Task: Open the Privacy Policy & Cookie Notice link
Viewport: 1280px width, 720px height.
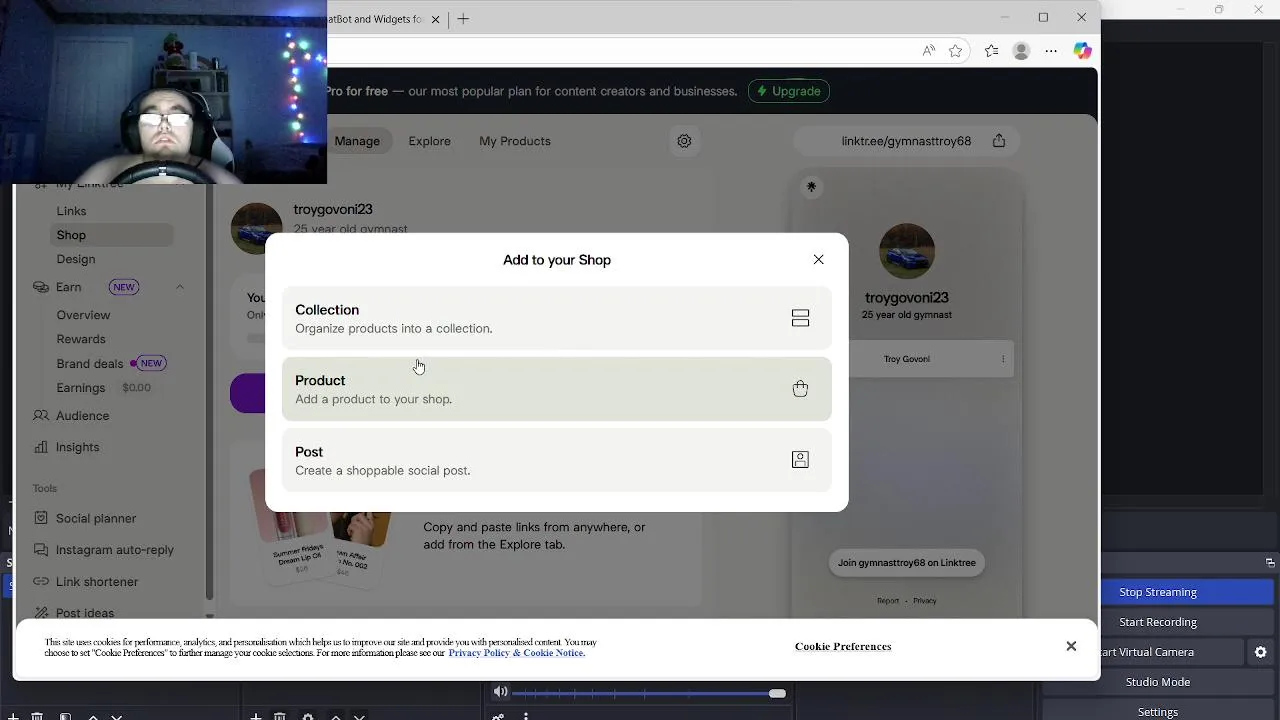Action: tap(516, 653)
